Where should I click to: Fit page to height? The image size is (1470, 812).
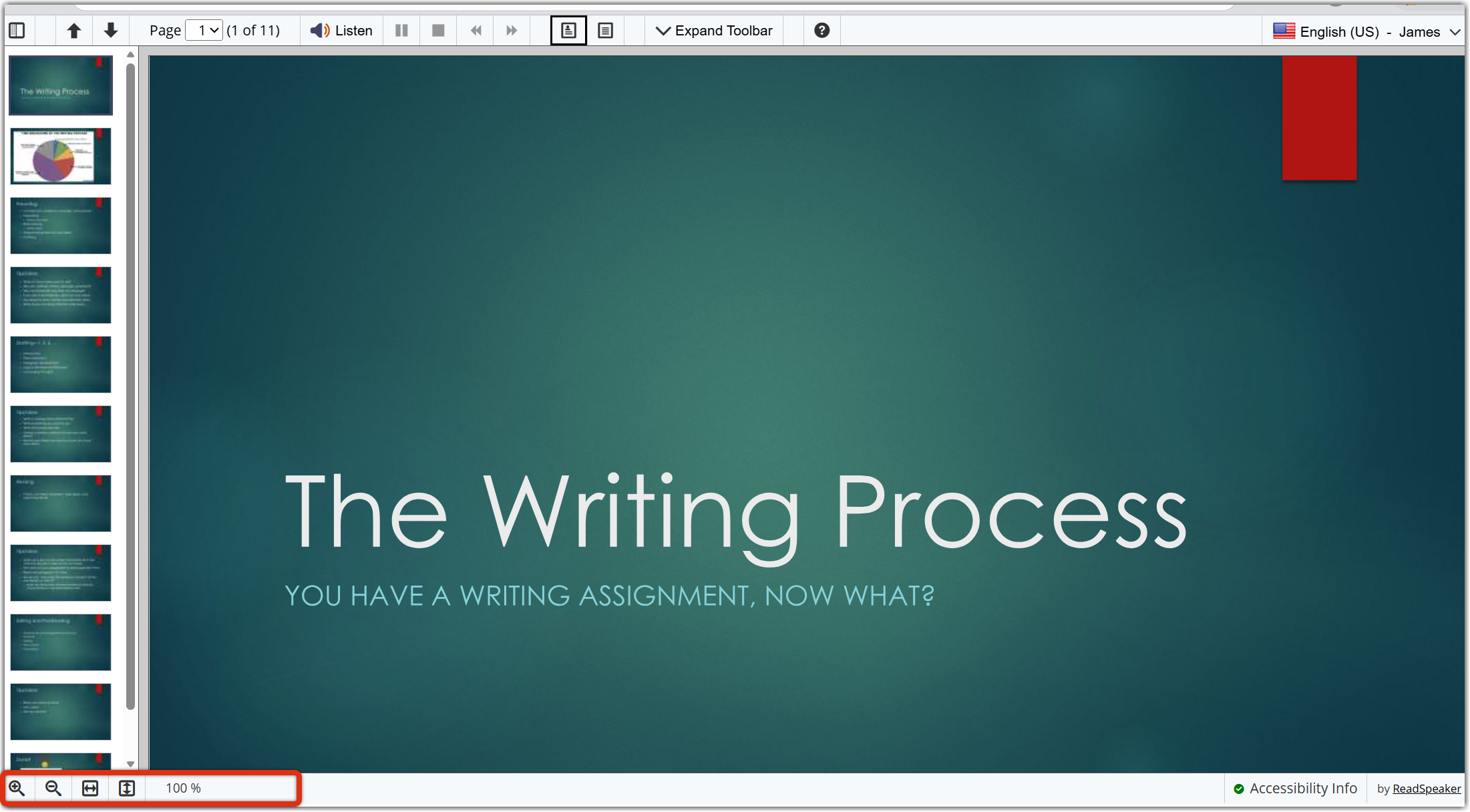click(127, 789)
